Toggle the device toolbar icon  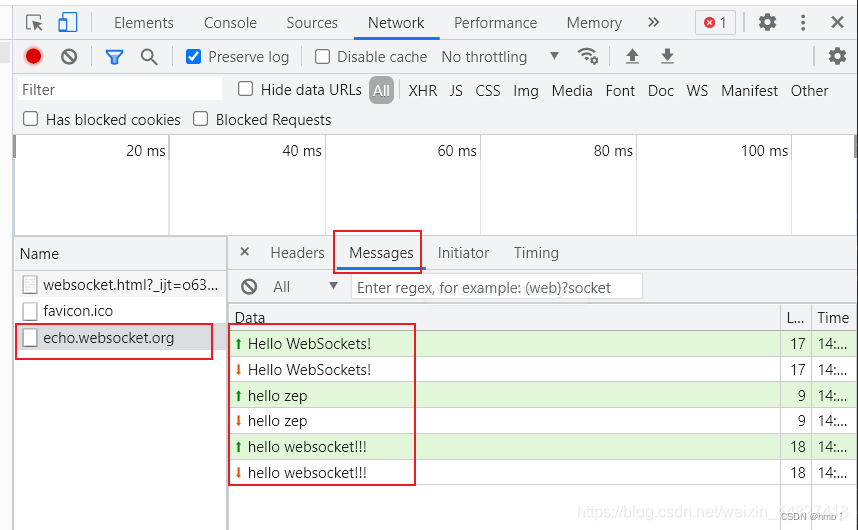coord(67,23)
